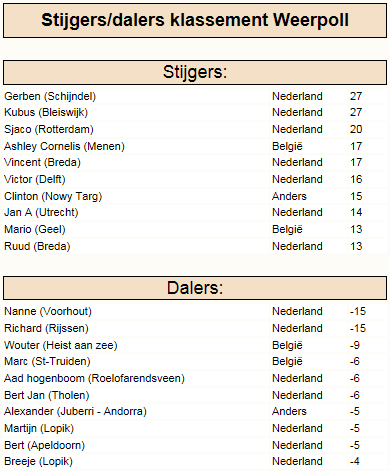Select the Stijgers section header
390x471 pixels.
tap(195, 72)
